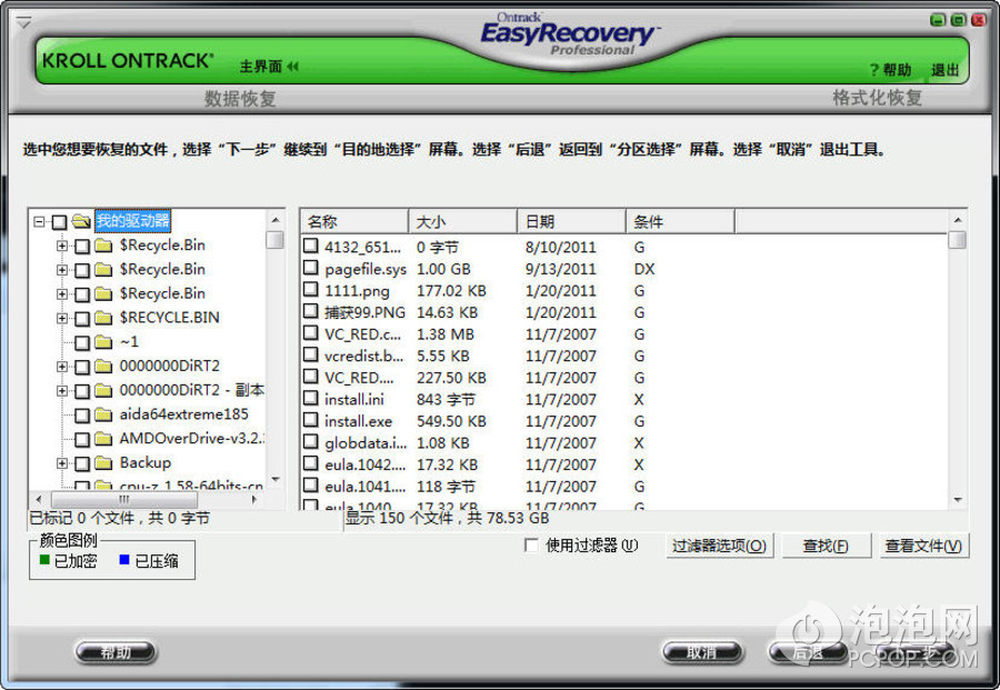Click file list scroll up arrow
This screenshot has width=1000, height=690.
[x=957, y=220]
